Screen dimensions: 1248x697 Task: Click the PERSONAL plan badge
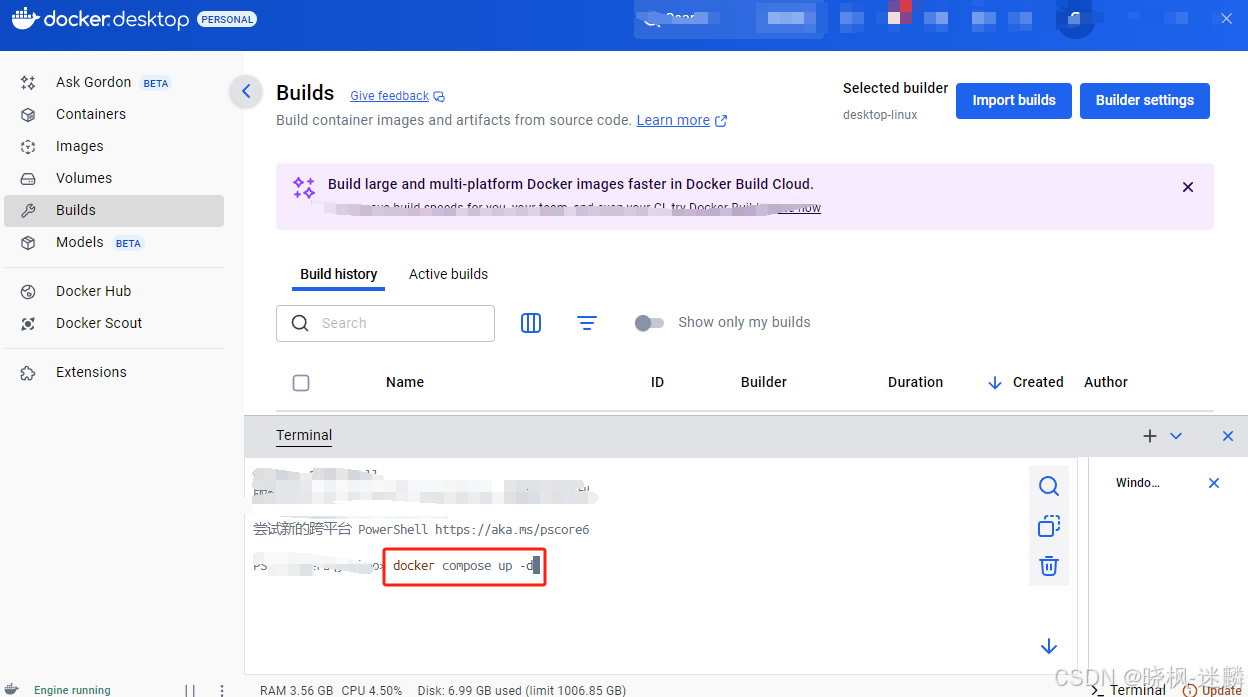tap(227, 19)
